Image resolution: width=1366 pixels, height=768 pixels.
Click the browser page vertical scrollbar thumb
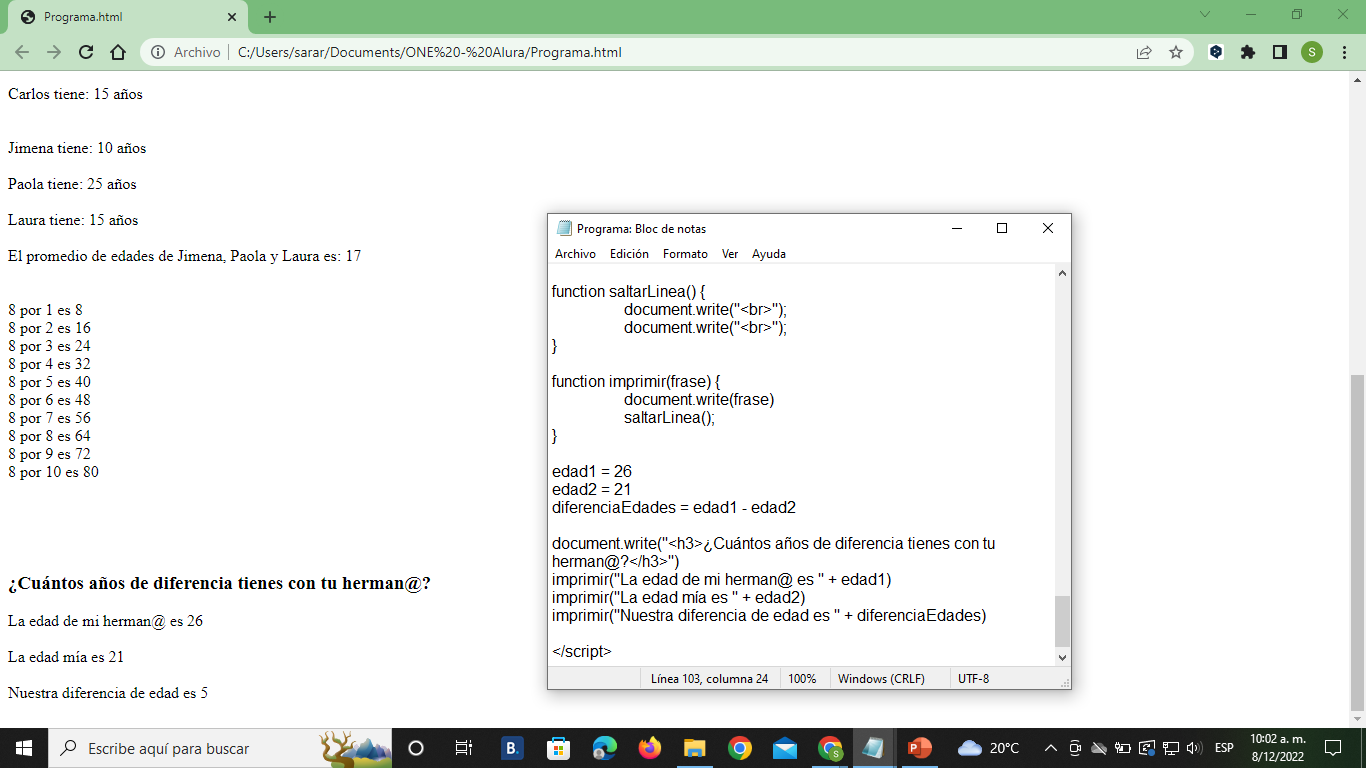(1357, 541)
